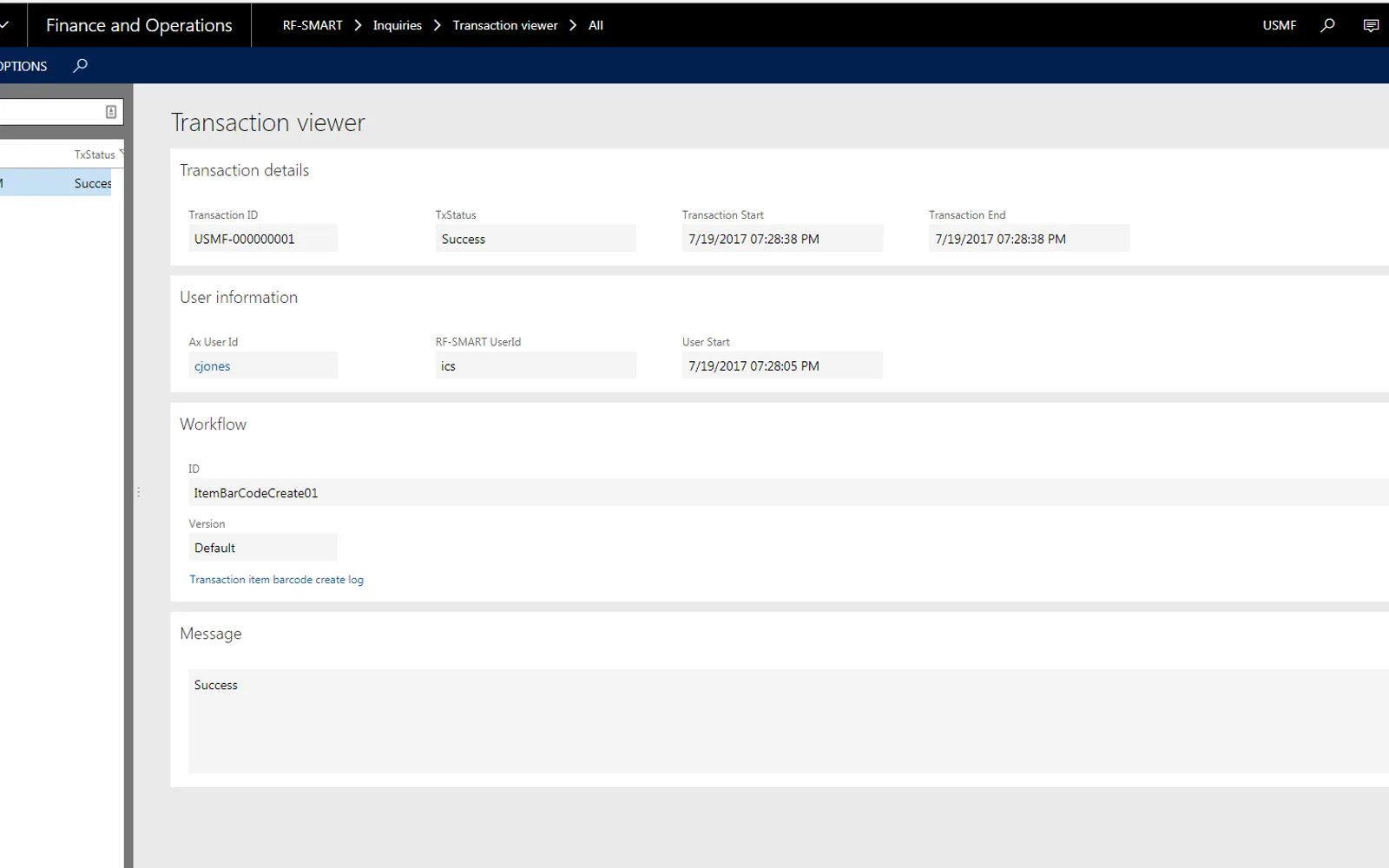The height and width of the screenshot is (868, 1389).
Task: Go to RF-SMART breadcrumb
Action: click(x=313, y=25)
